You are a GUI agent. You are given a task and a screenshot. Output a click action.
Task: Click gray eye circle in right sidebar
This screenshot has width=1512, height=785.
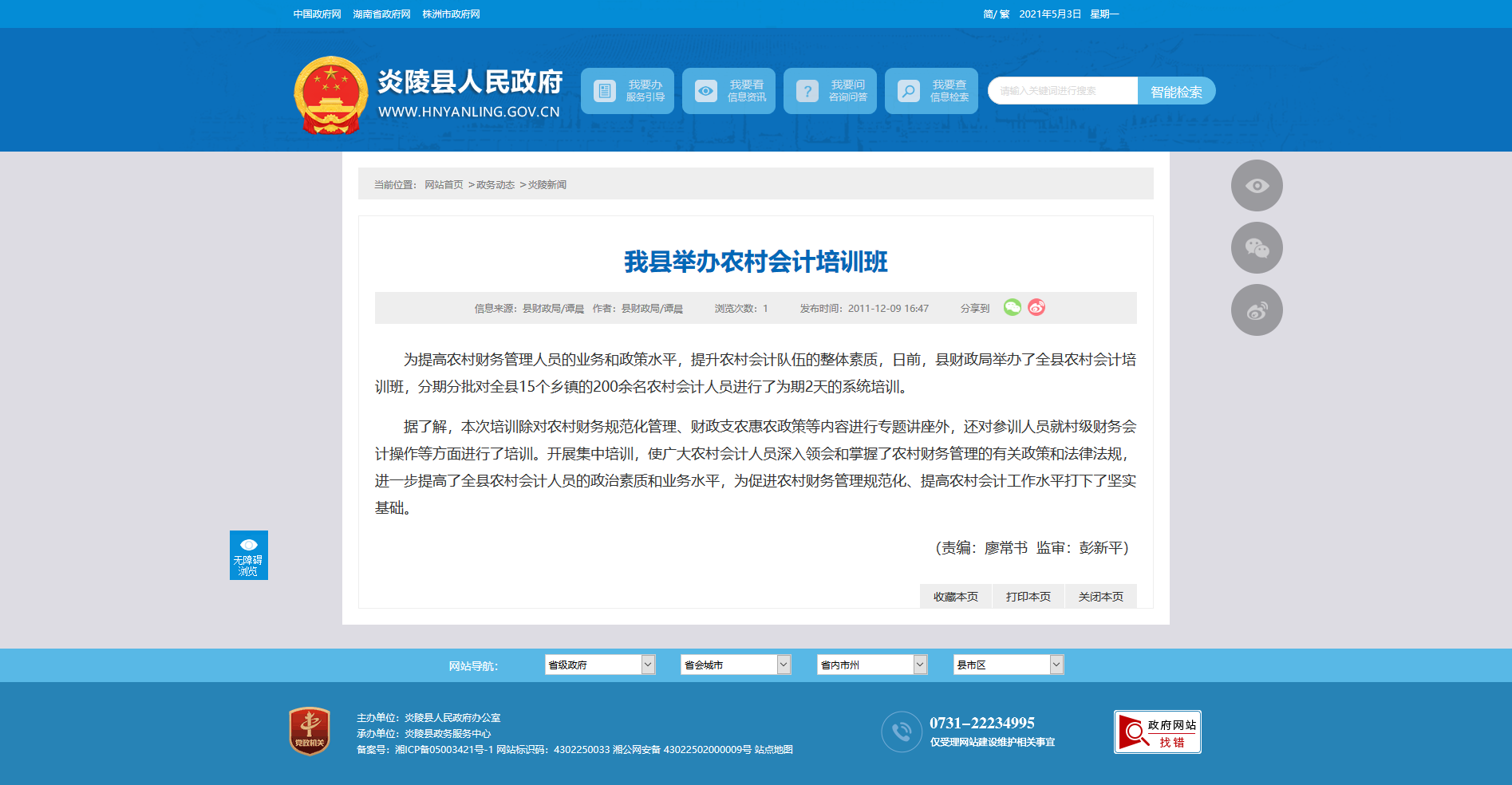pos(1256,186)
